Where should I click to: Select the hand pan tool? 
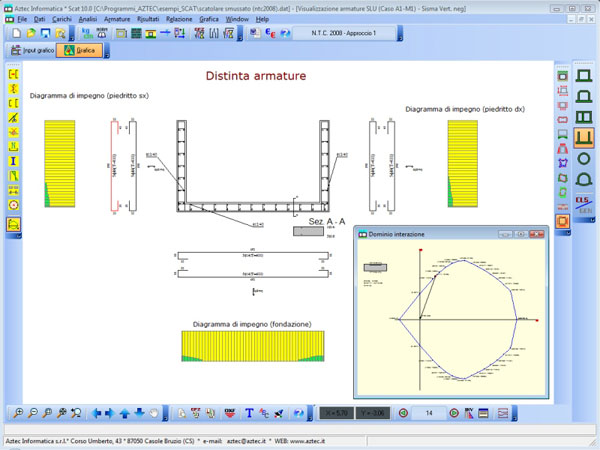(154, 413)
